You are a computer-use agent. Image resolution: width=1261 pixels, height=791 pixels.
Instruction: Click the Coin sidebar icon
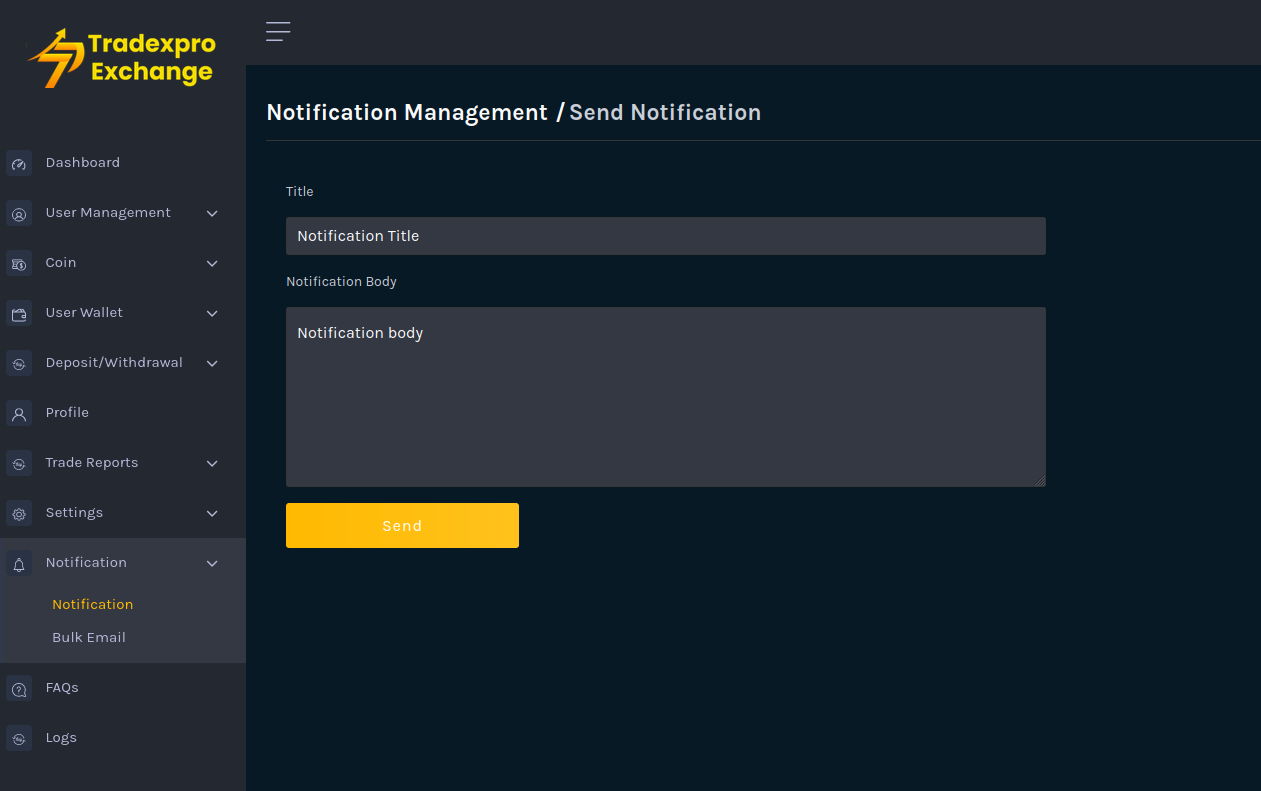tap(19, 264)
